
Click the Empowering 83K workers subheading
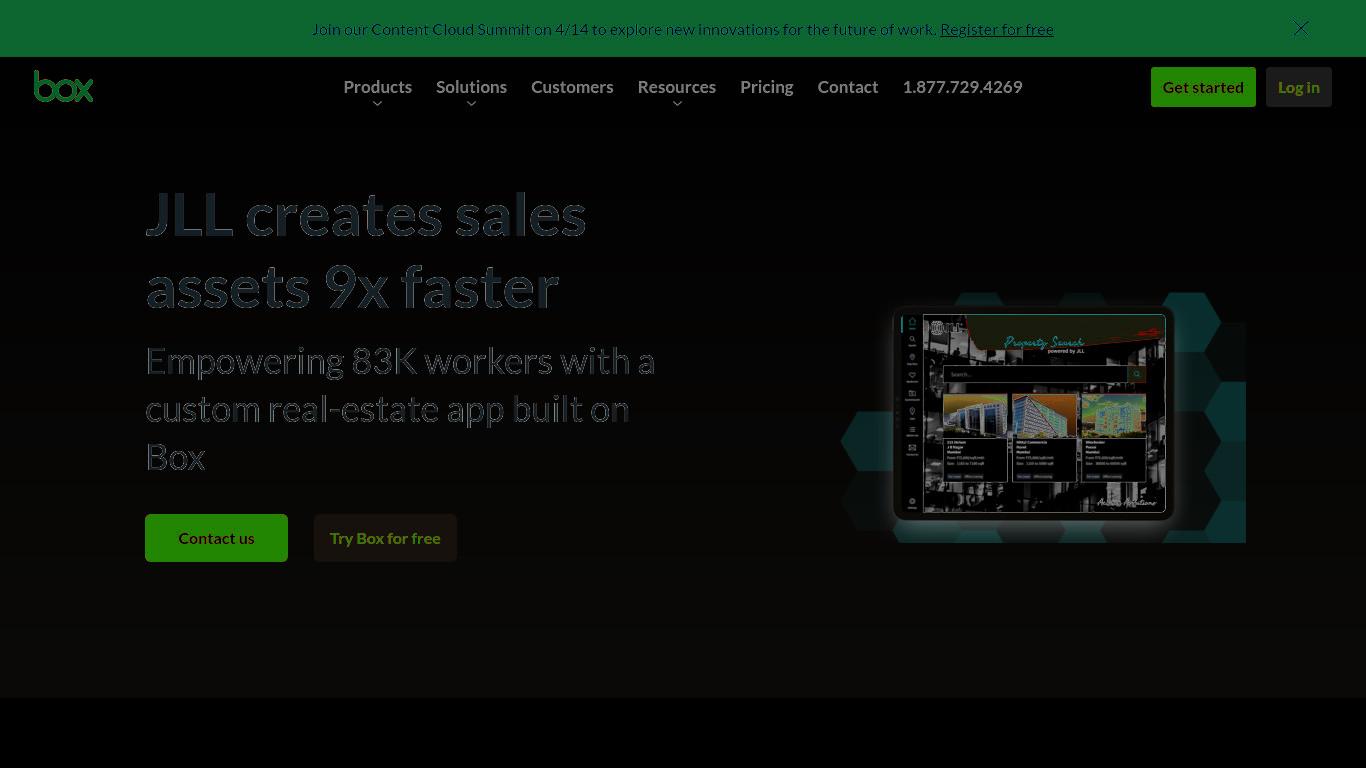[400, 408]
